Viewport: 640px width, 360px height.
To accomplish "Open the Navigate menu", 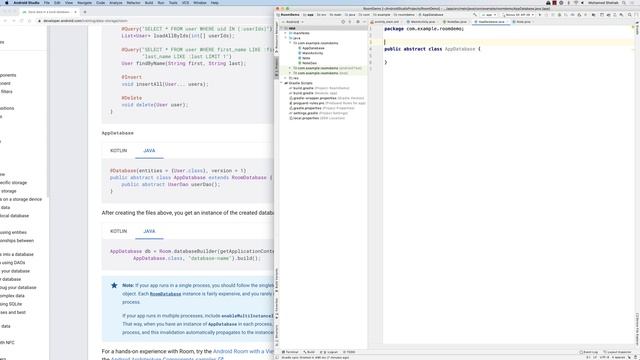I will pyautogui.click(x=84, y=2).
